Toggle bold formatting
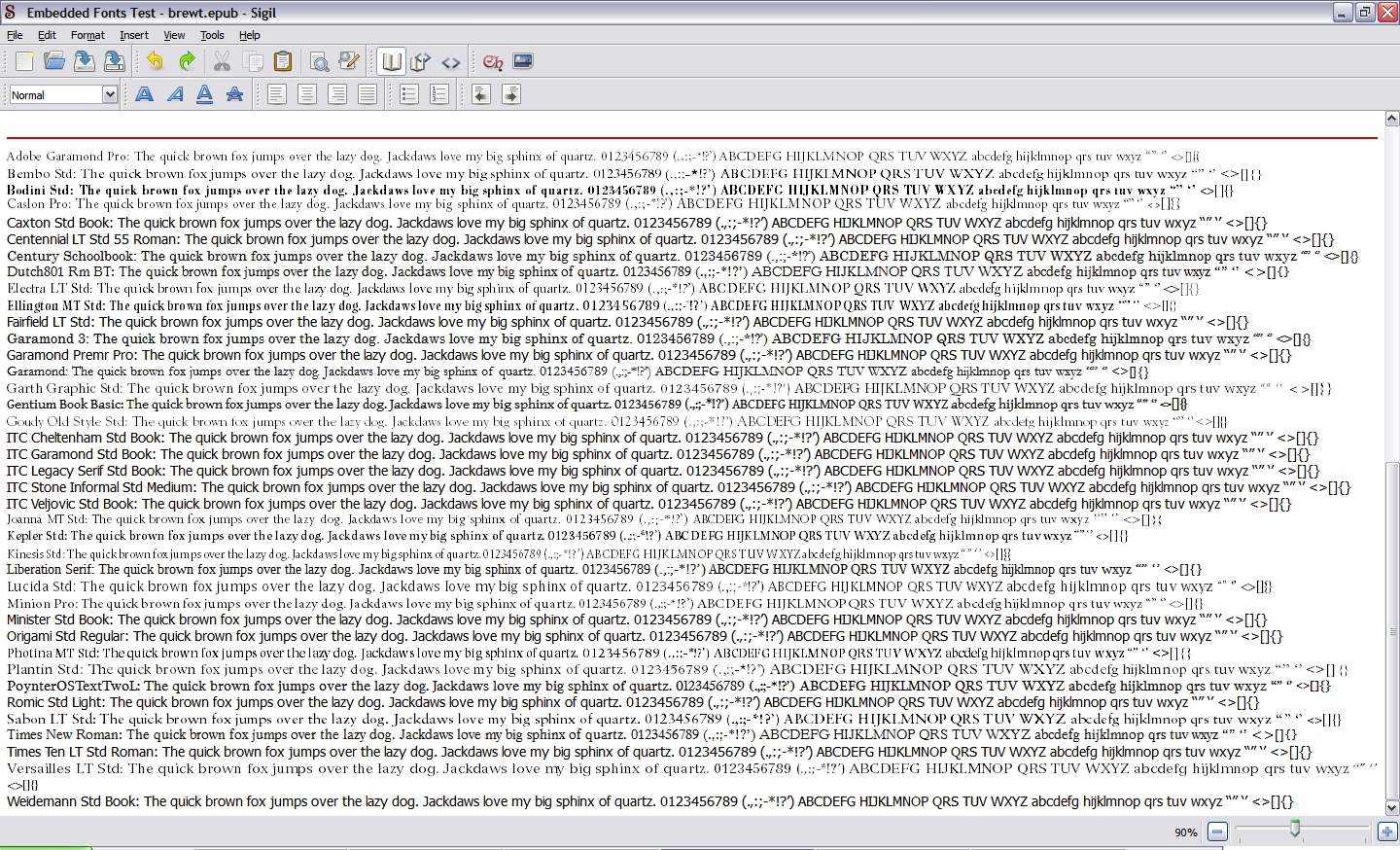Viewport: 1400px width, 850px height. 145,94
